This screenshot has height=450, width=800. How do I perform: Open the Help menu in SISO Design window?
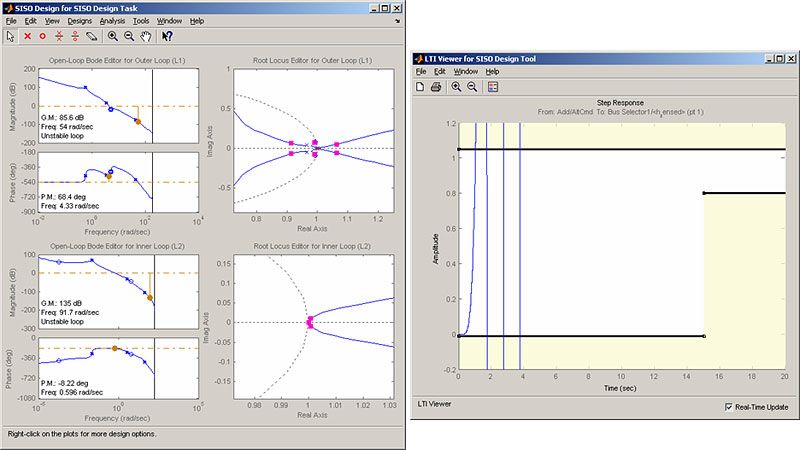pyautogui.click(x=197, y=21)
